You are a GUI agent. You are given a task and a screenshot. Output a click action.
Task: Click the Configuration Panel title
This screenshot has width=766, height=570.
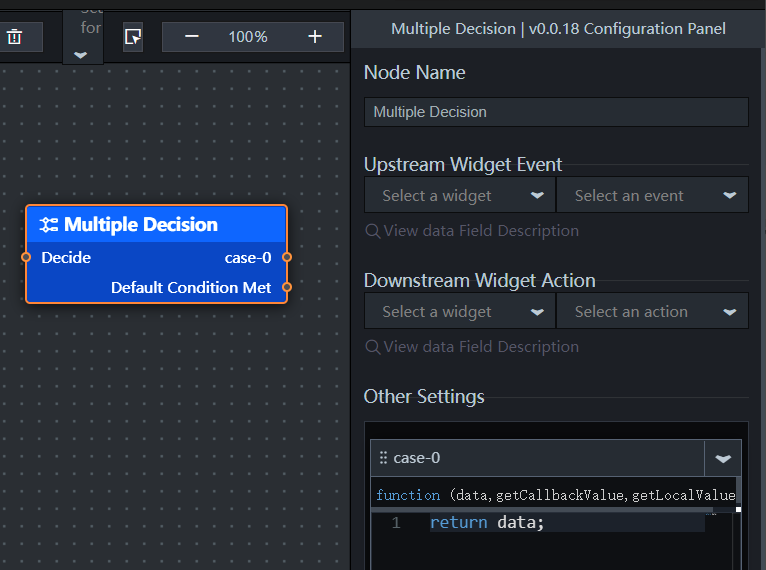(x=558, y=29)
